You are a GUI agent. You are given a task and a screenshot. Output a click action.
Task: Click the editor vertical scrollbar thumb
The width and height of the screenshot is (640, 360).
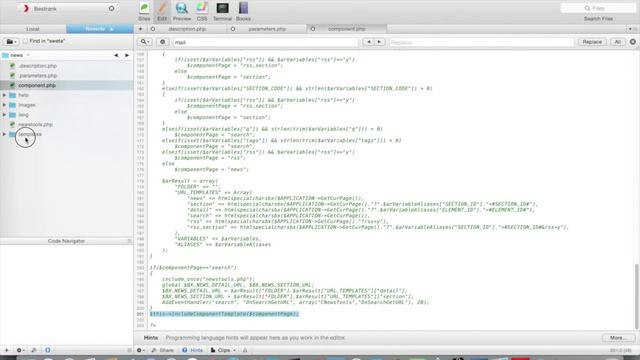[x=637, y=296]
